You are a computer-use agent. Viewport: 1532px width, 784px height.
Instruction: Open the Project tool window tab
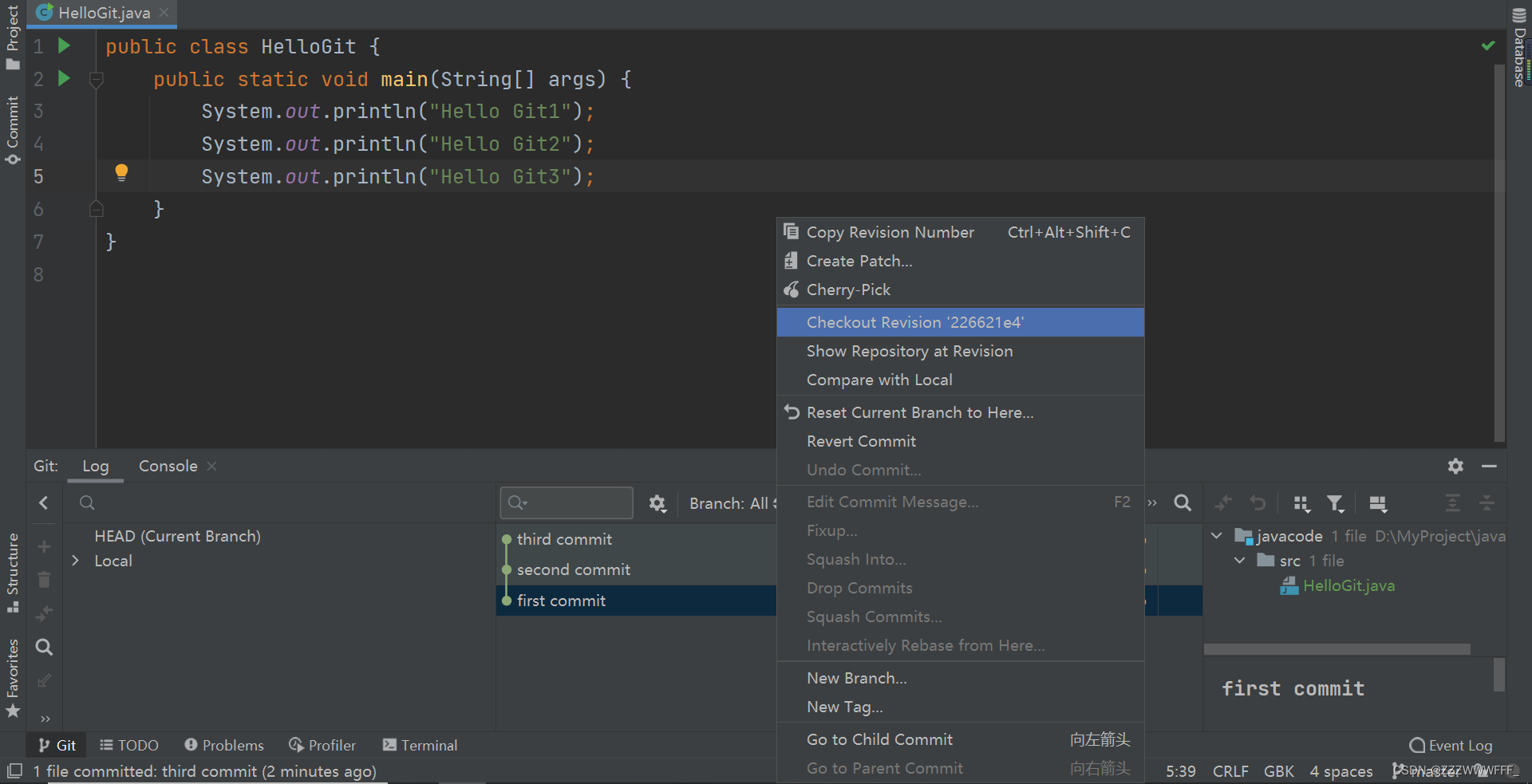(12, 37)
